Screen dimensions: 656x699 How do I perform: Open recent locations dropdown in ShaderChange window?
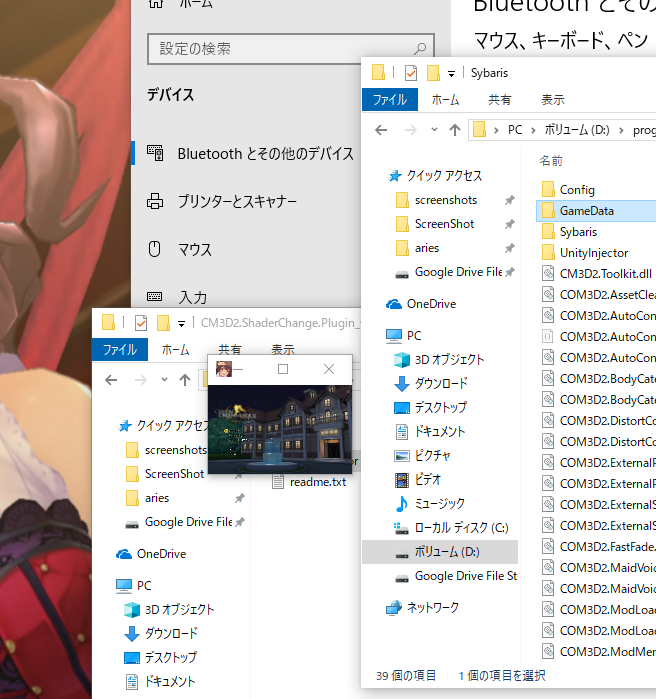click(164, 380)
